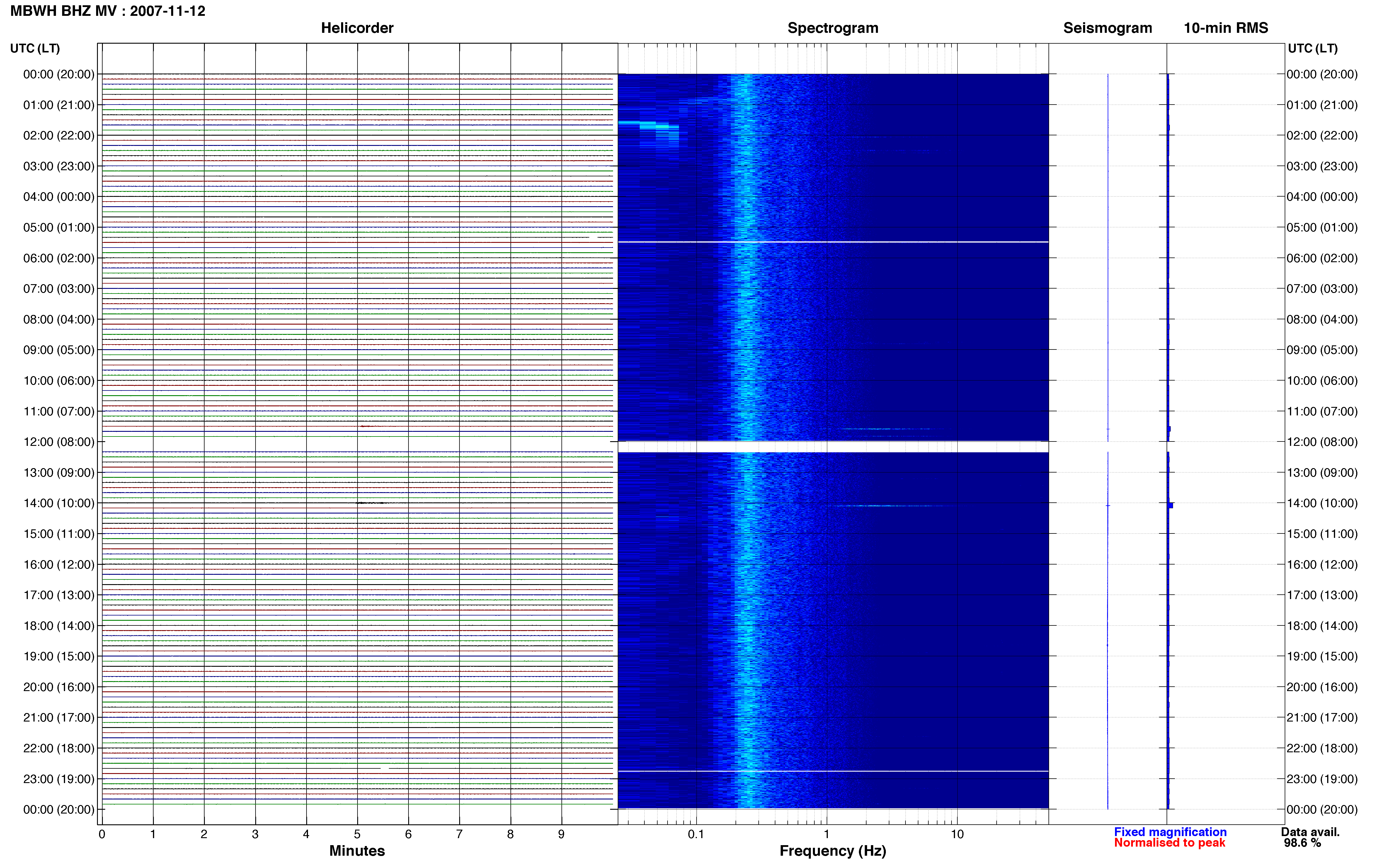
Task: Click minute tick '3' under the helicorder
Action: (255, 834)
